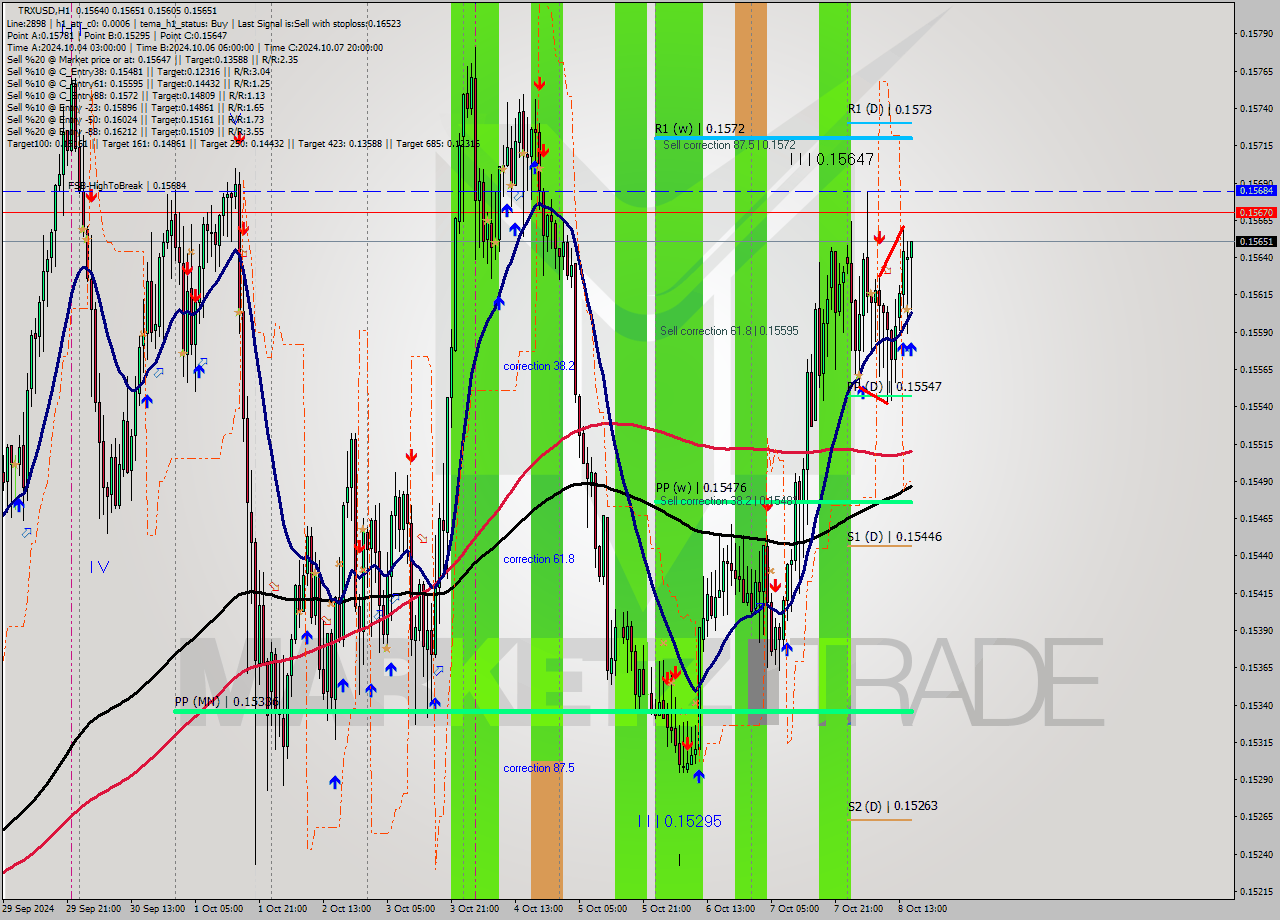
Task: Click the 'Time A:2024.10.04 03:00:00' info line
Action: [194, 47]
